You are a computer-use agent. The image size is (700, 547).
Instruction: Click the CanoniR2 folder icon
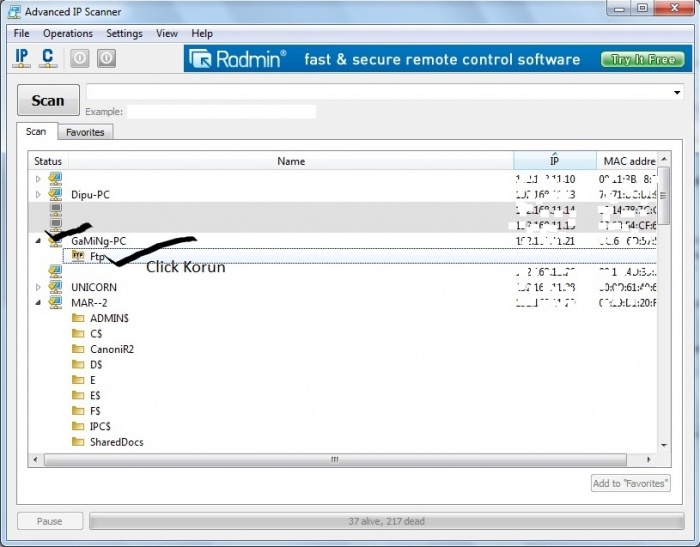tap(78, 349)
